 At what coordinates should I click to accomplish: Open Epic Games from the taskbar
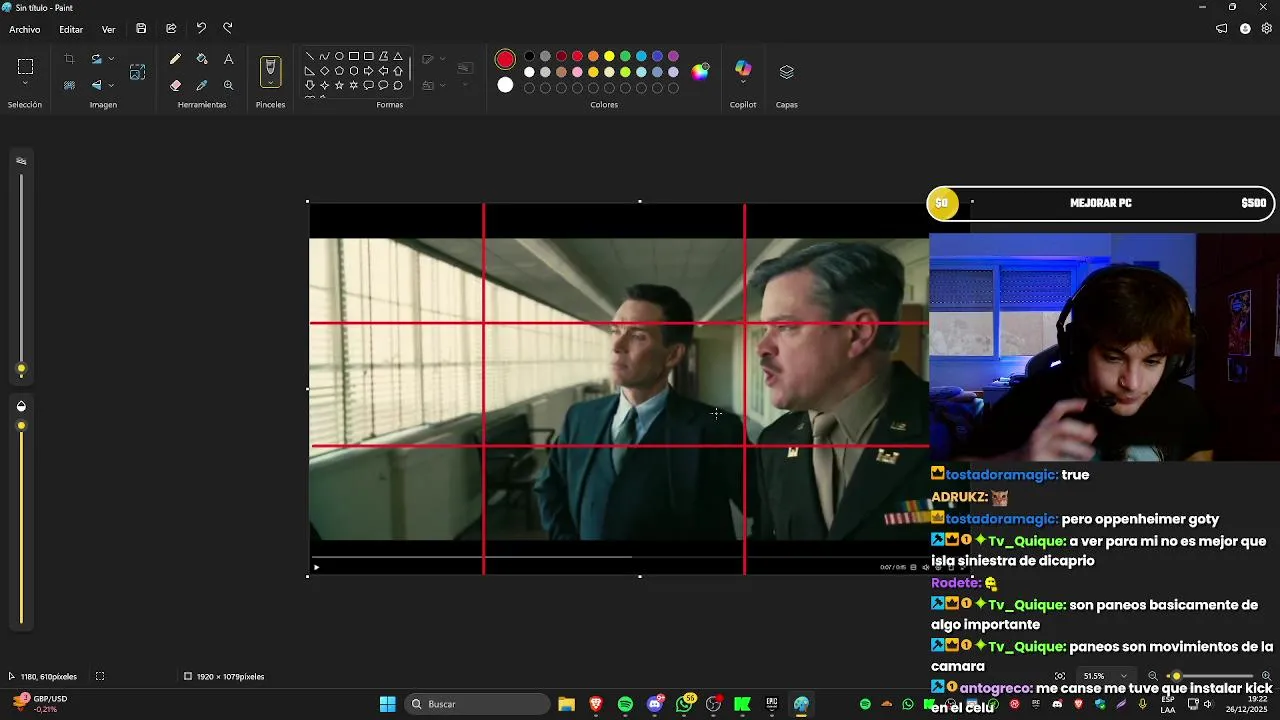click(x=772, y=704)
